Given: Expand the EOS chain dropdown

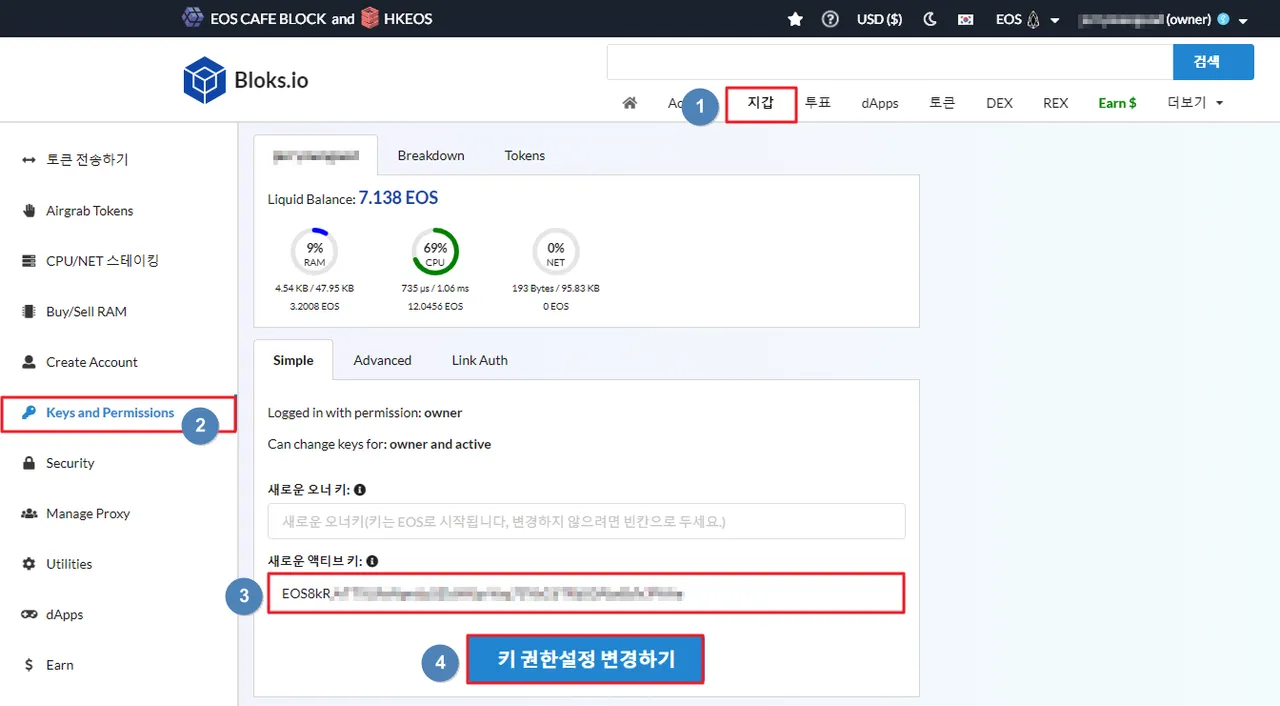Looking at the screenshot, I should pos(1028,19).
